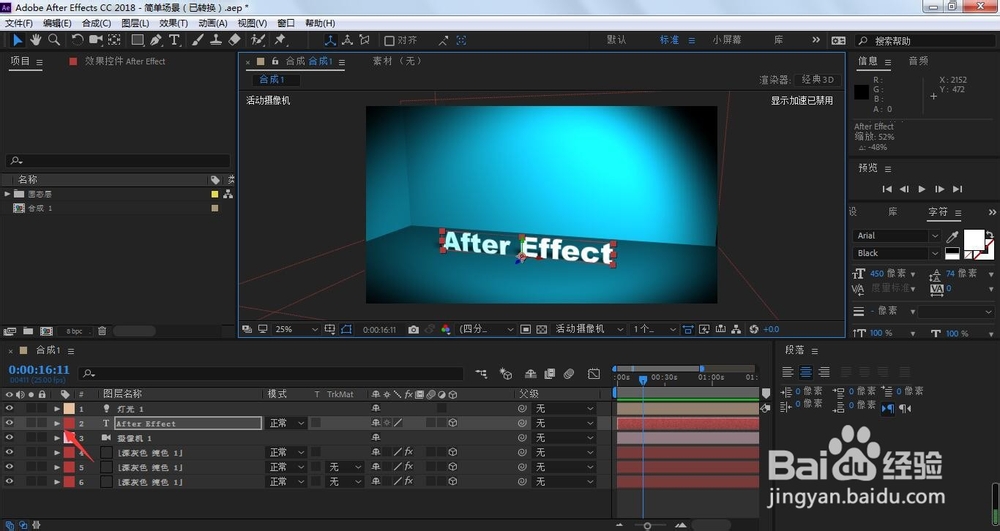The width and height of the screenshot is (1000, 531).
Task: Click the After Effect layer red label color
Action: point(69,423)
